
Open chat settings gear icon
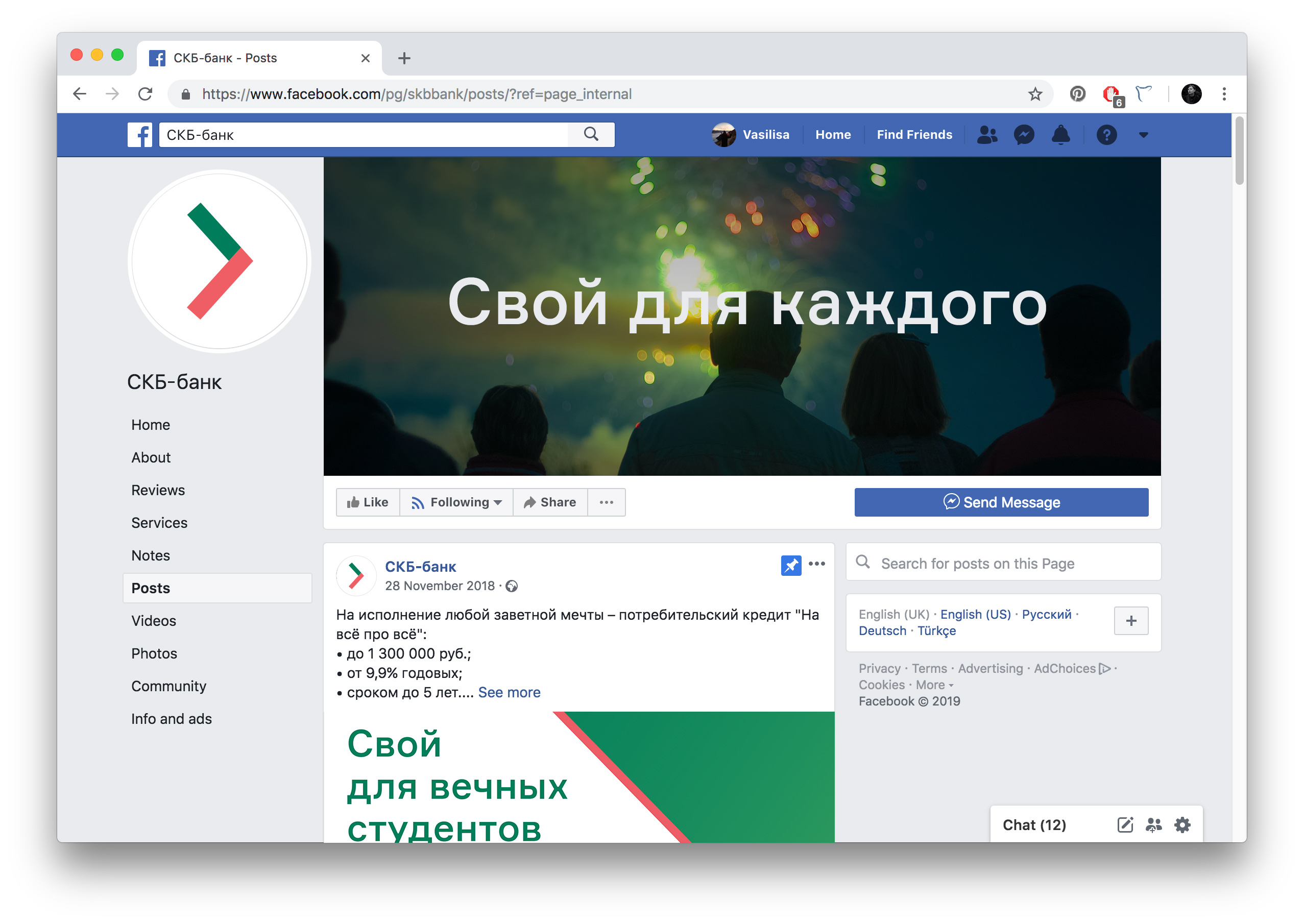[x=1182, y=824]
